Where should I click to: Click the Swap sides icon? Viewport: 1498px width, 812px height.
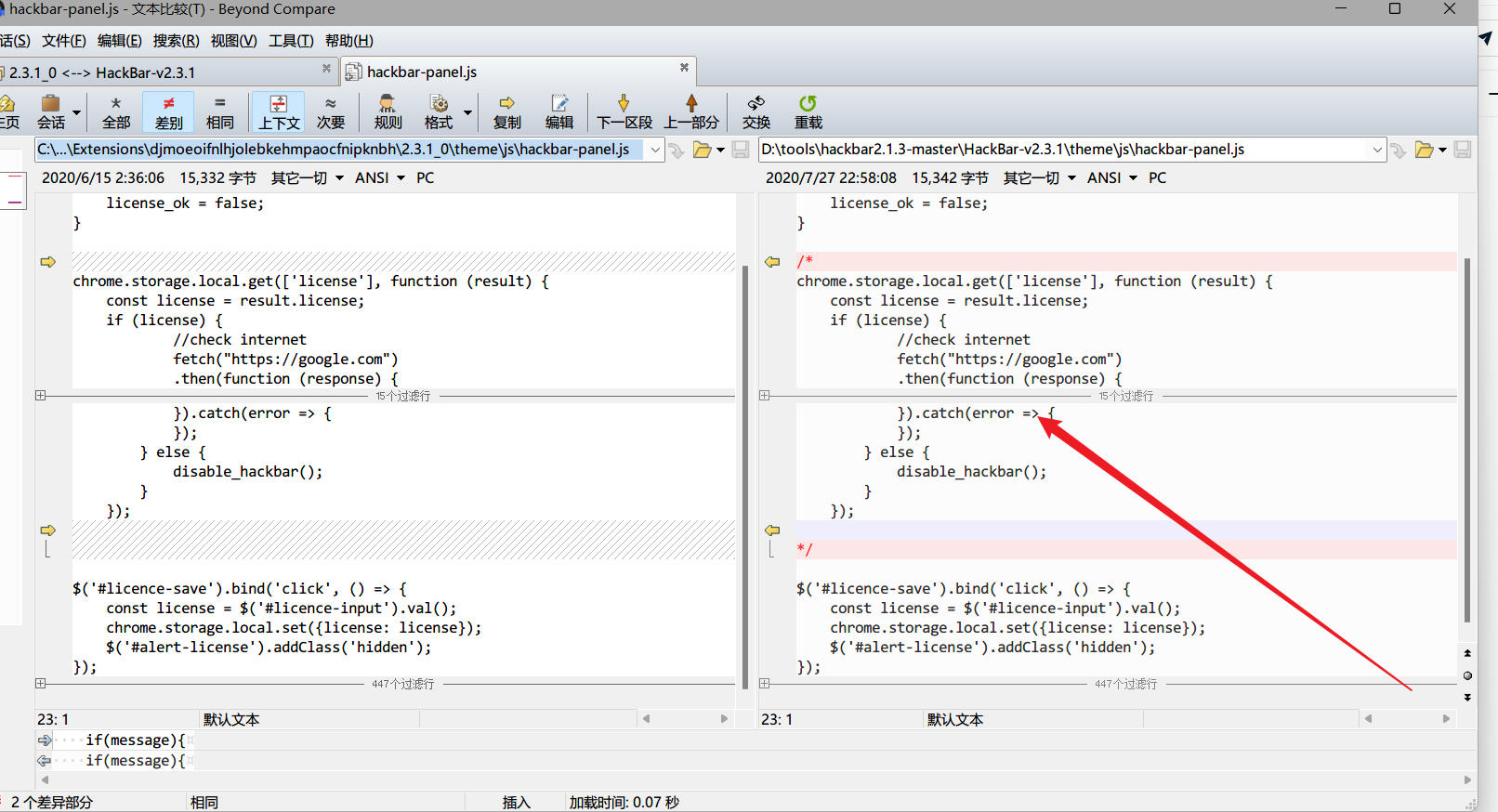point(756,111)
